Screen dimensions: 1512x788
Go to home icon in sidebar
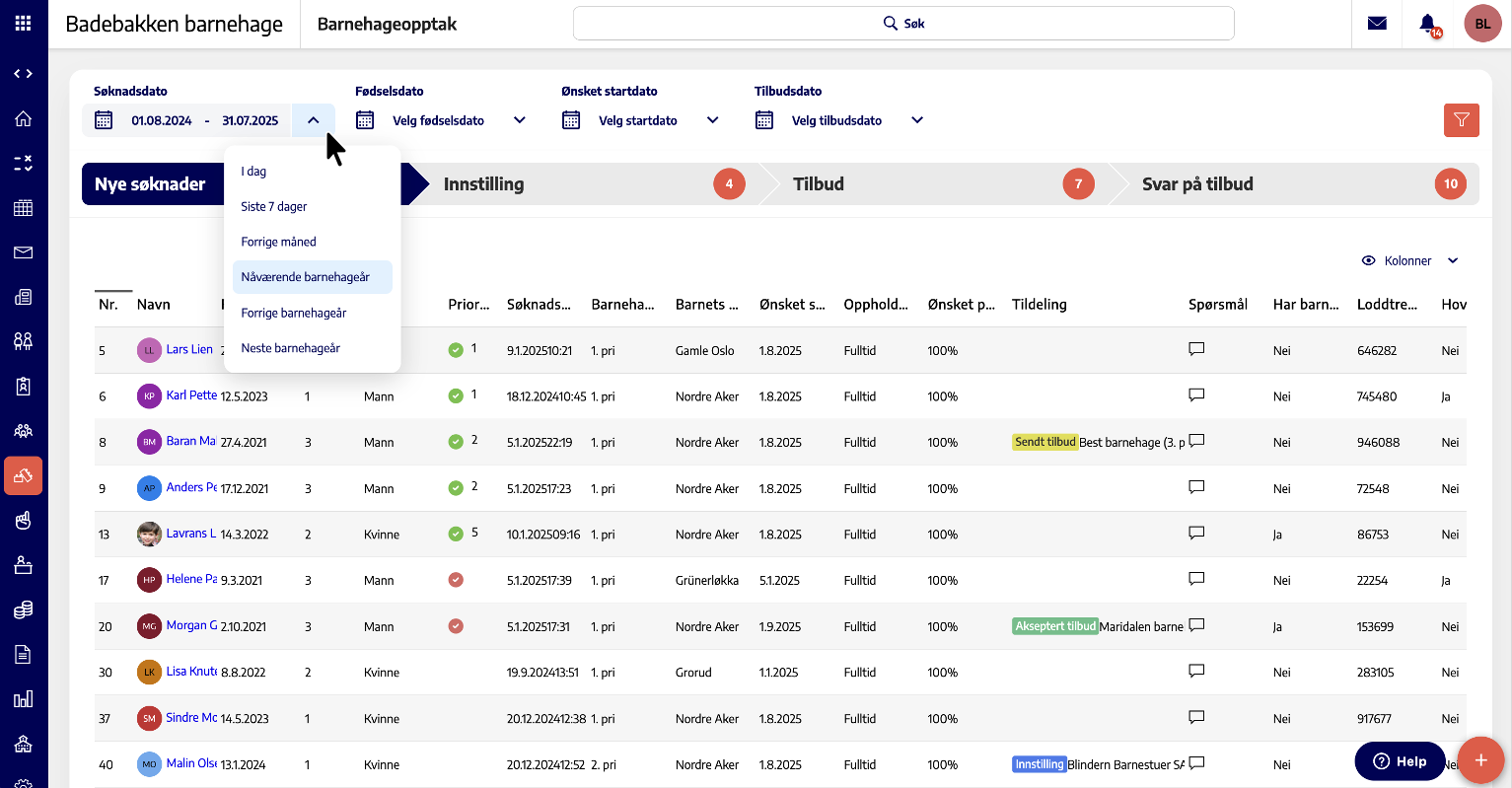coord(24,118)
